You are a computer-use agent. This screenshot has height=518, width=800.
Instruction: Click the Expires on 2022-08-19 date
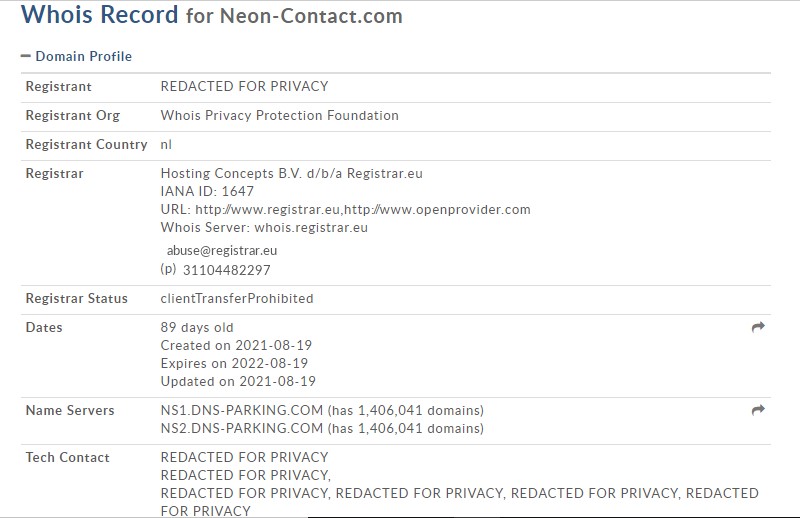pyautogui.click(x=235, y=363)
